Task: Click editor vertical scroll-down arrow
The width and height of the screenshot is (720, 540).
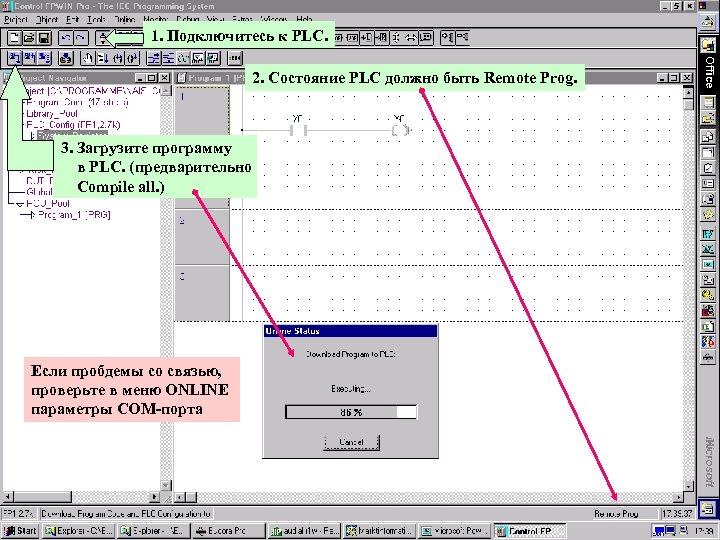Action: (688, 485)
